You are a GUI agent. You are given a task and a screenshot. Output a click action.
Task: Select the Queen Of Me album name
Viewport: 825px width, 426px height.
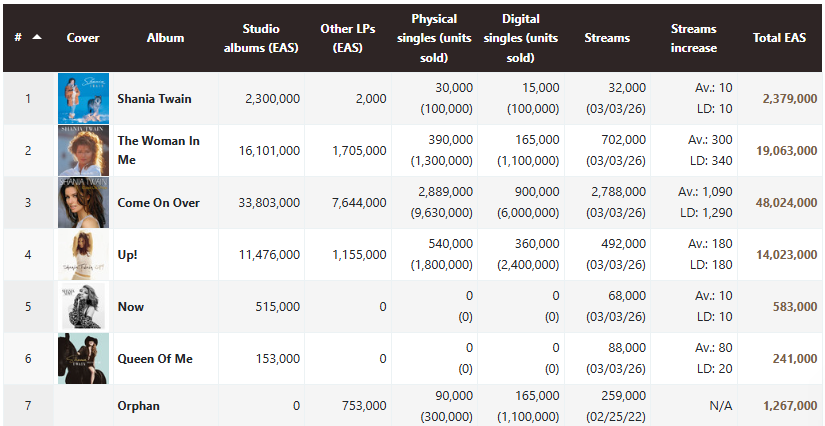click(155, 359)
